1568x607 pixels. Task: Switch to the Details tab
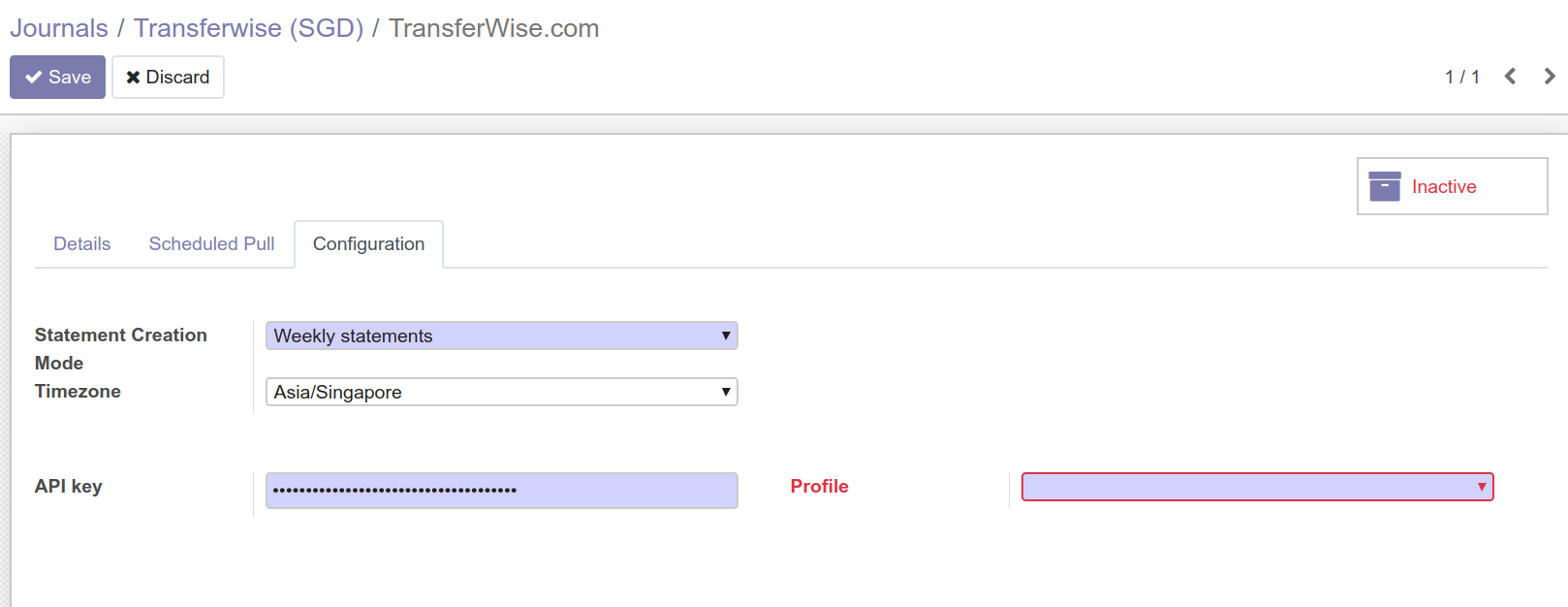coord(81,243)
